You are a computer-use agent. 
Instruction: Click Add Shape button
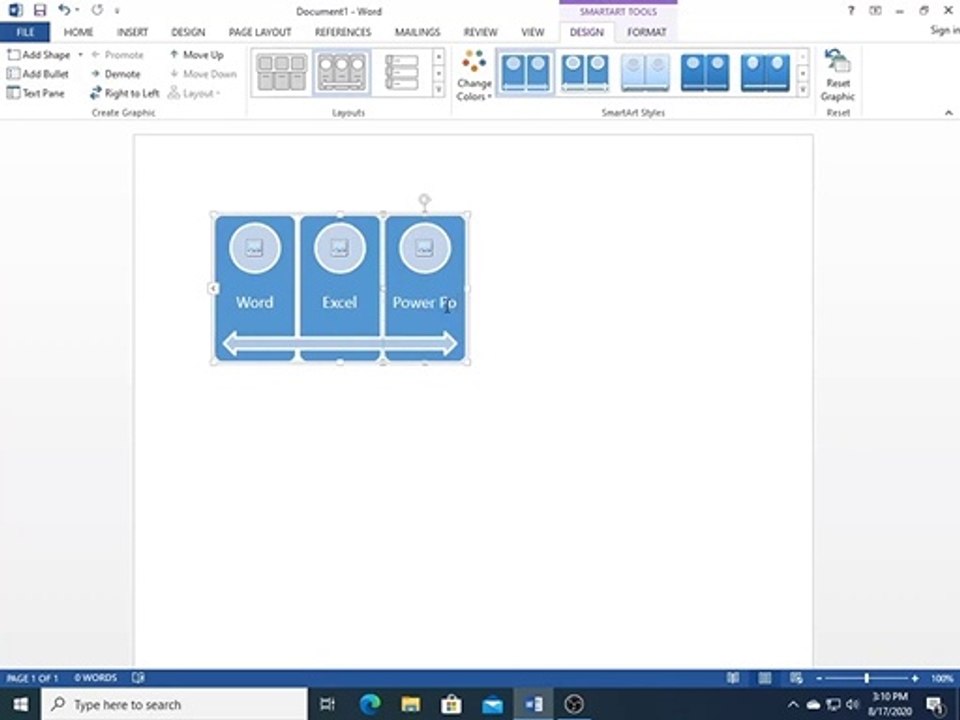click(x=39, y=54)
